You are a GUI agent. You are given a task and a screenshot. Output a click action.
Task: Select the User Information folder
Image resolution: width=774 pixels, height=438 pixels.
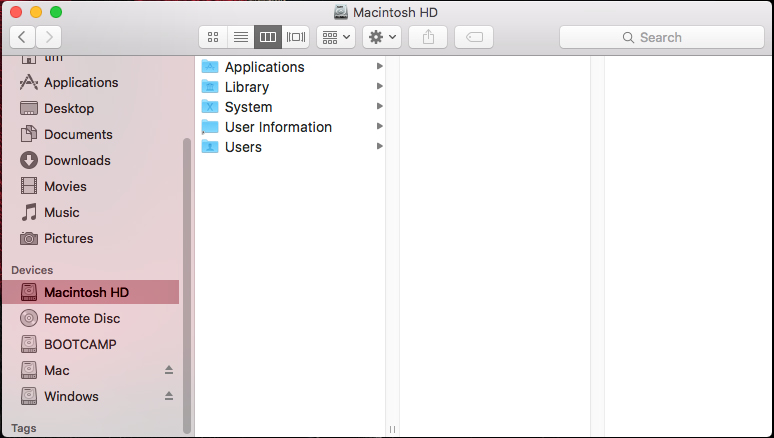(x=292, y=127)
